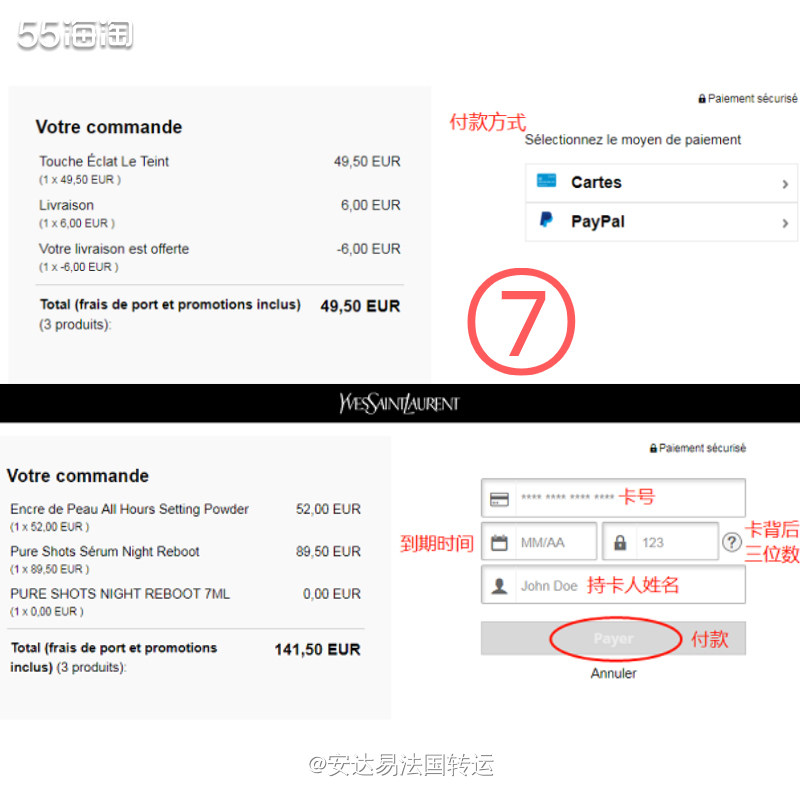Click the Annuler cancel link
Viewport: 800px width, 800px height.
coord(613,673)
